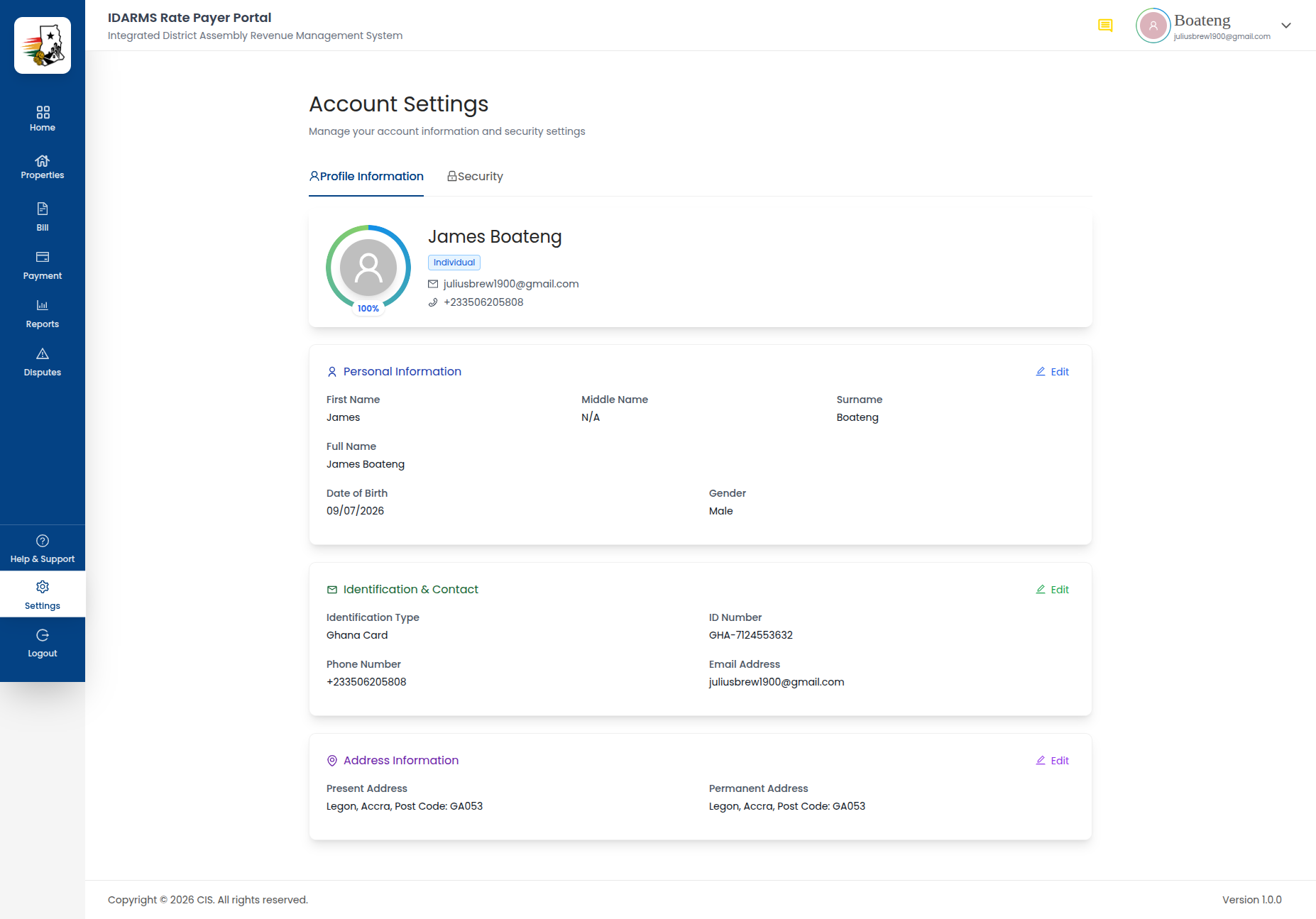Viewport: 1316px width, 919px height.
Task: Go to Properties in the sidebar
Action: pyautogui.click(x=43, y=167)
